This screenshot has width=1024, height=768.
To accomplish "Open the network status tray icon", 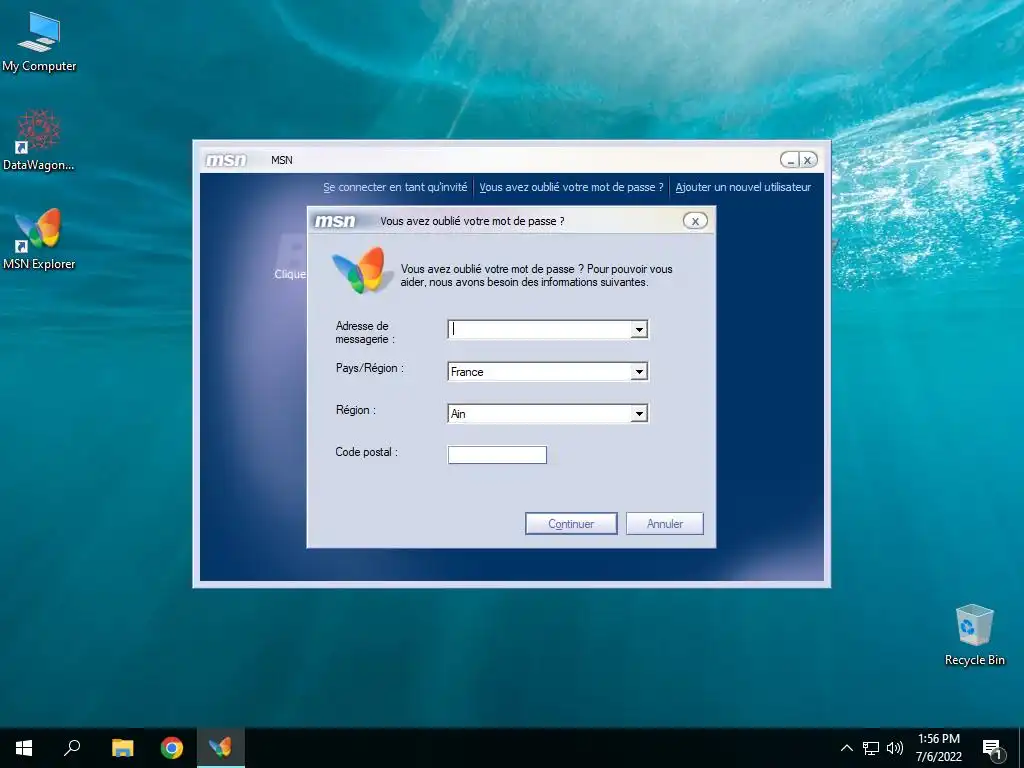I will 871,748.
